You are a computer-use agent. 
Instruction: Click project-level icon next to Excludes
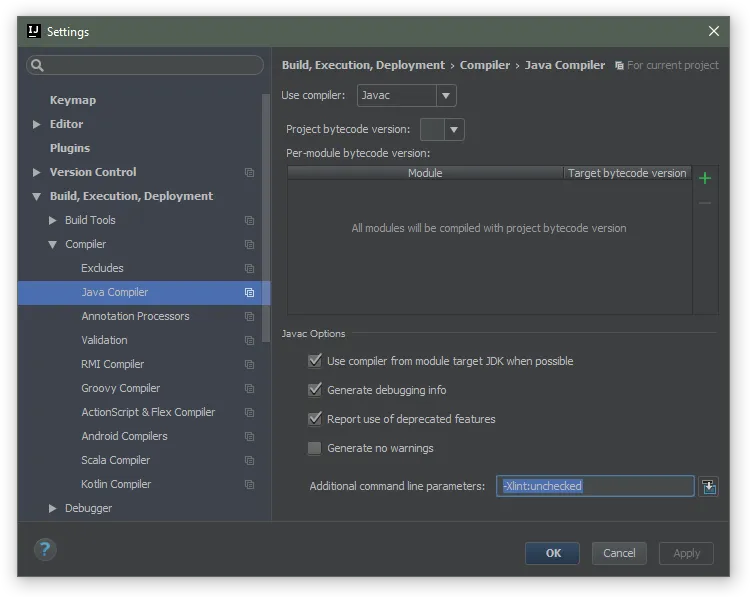pos(249,268)
